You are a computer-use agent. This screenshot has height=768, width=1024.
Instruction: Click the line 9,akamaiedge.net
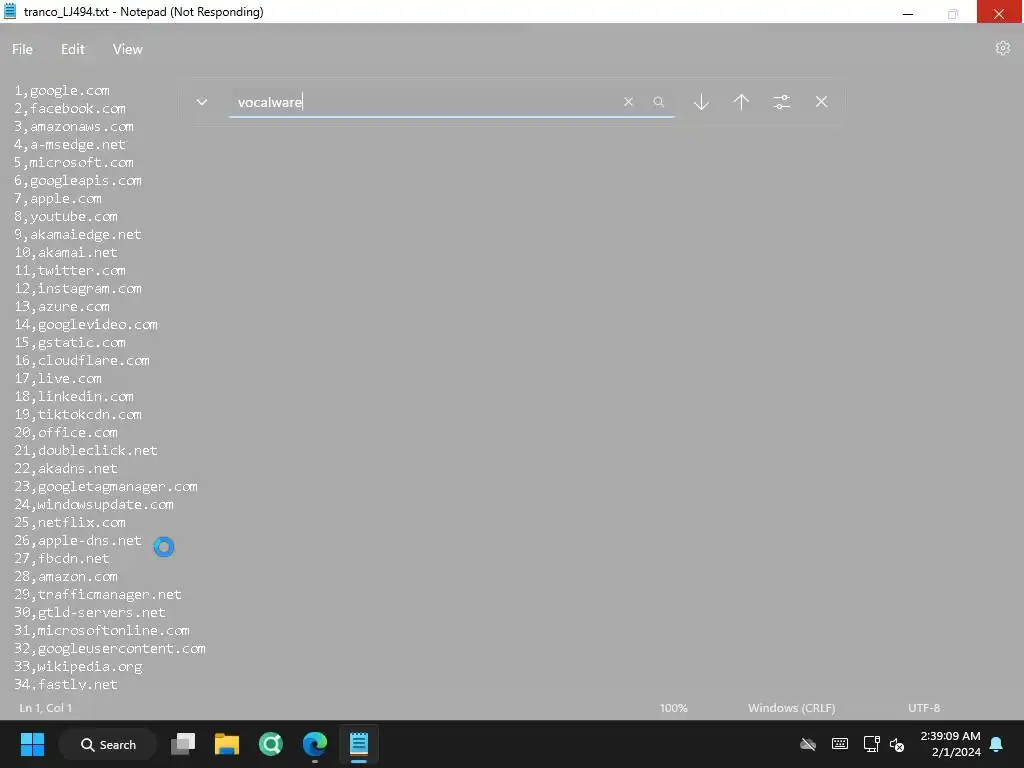coord(78,234)
